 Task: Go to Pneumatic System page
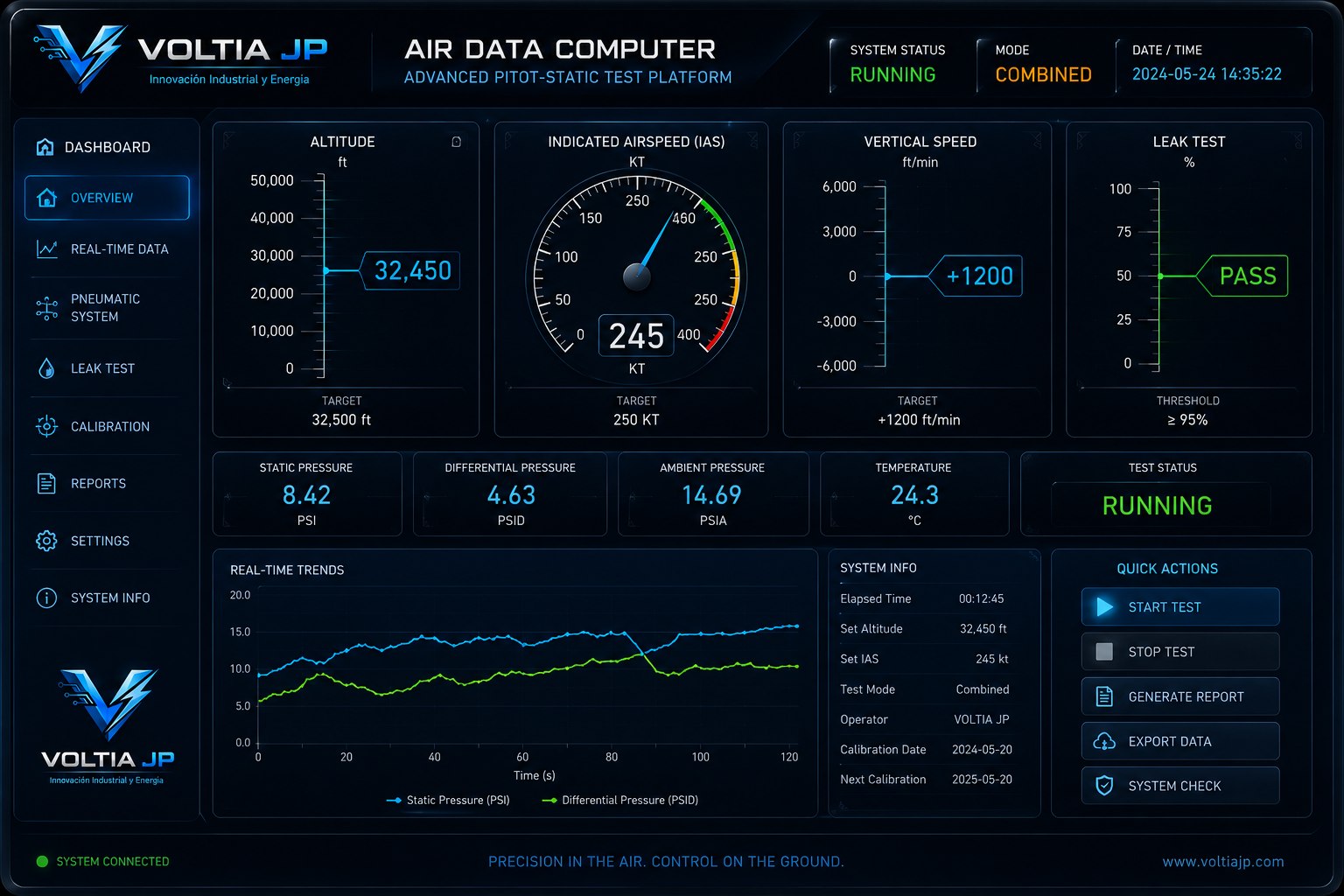pyautogui.click(x=107, y=308)
